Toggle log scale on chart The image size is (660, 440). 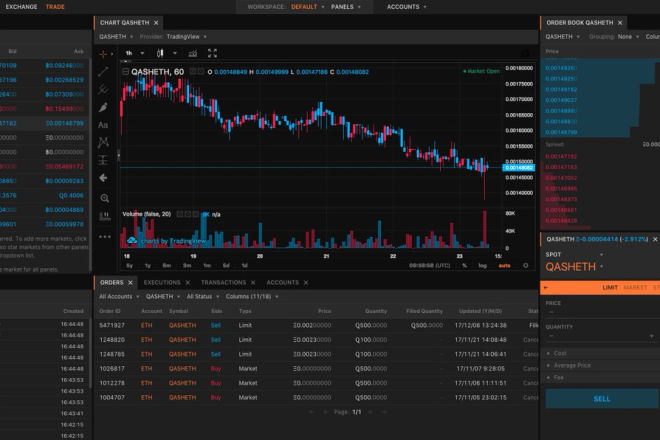pos(482,266)
